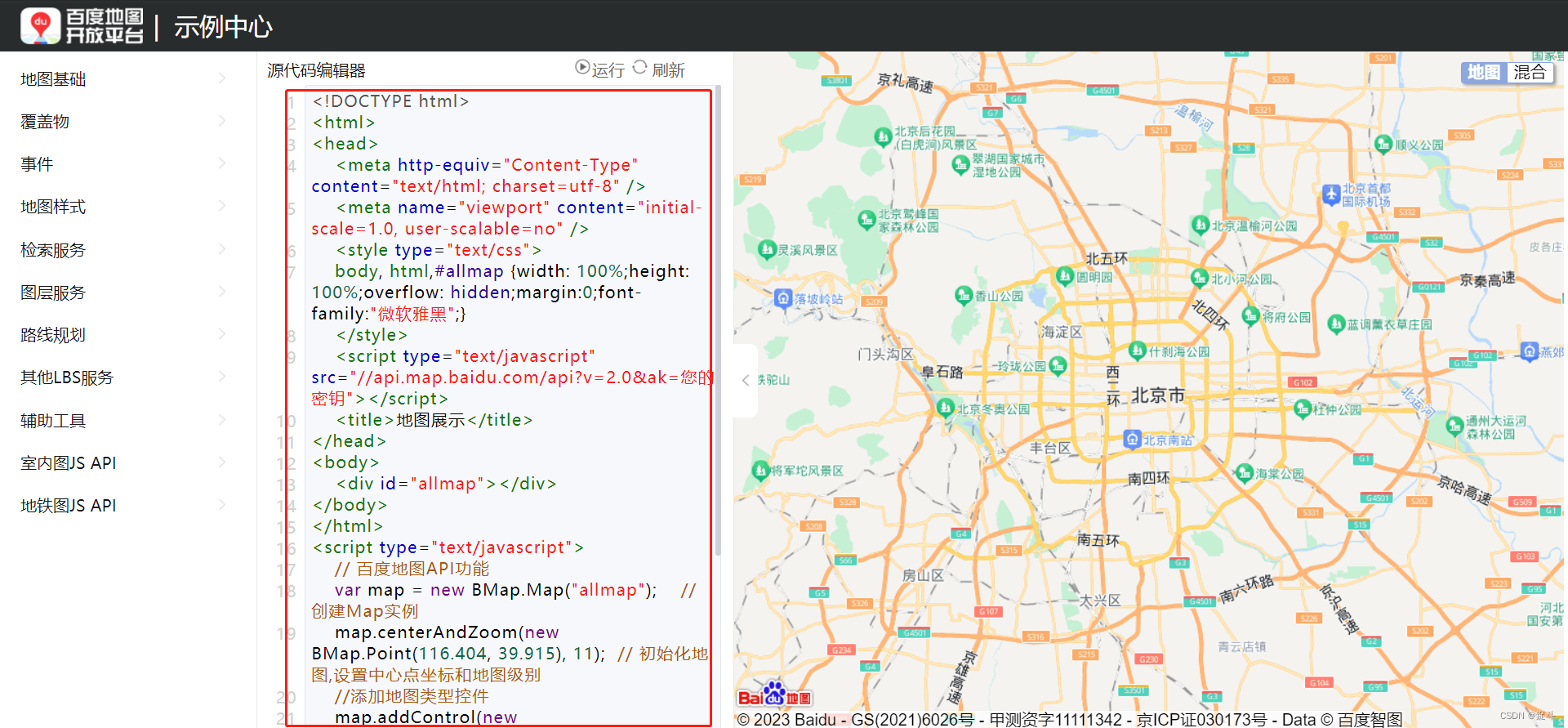Viewport: 1568px width, 728px height.
Task: Click the 北京冬奥公园 marker icon
Action: pyautogui.click(x=946, y=408)
